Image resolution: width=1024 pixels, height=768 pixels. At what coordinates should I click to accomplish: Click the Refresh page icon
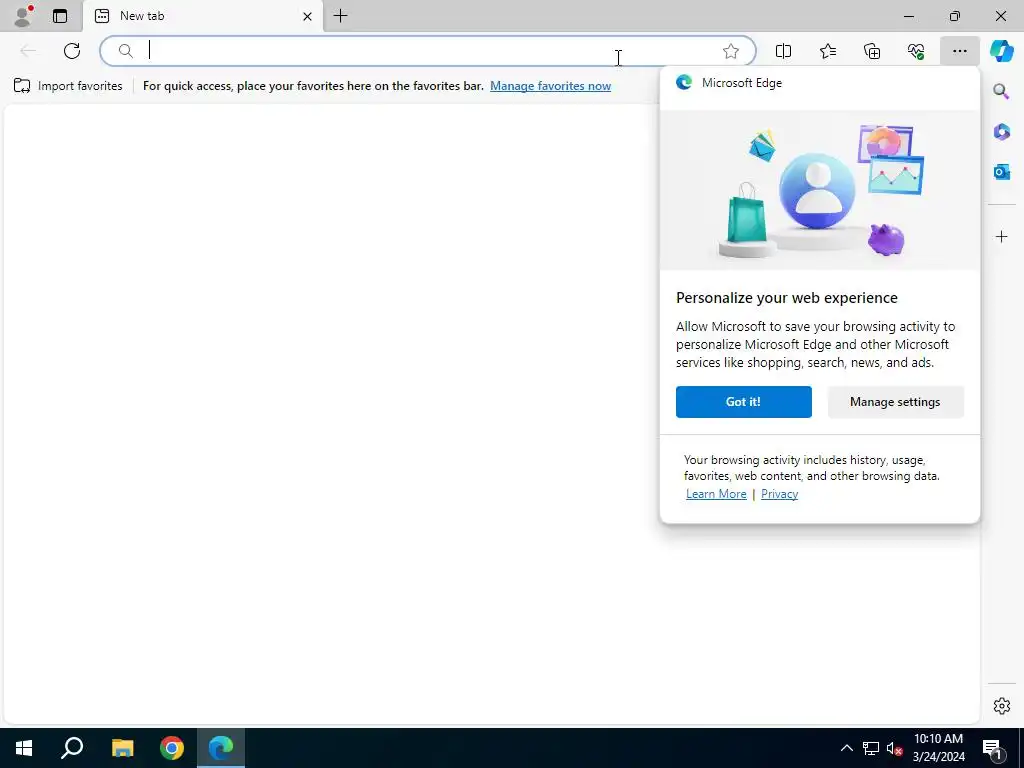point(72,51)
